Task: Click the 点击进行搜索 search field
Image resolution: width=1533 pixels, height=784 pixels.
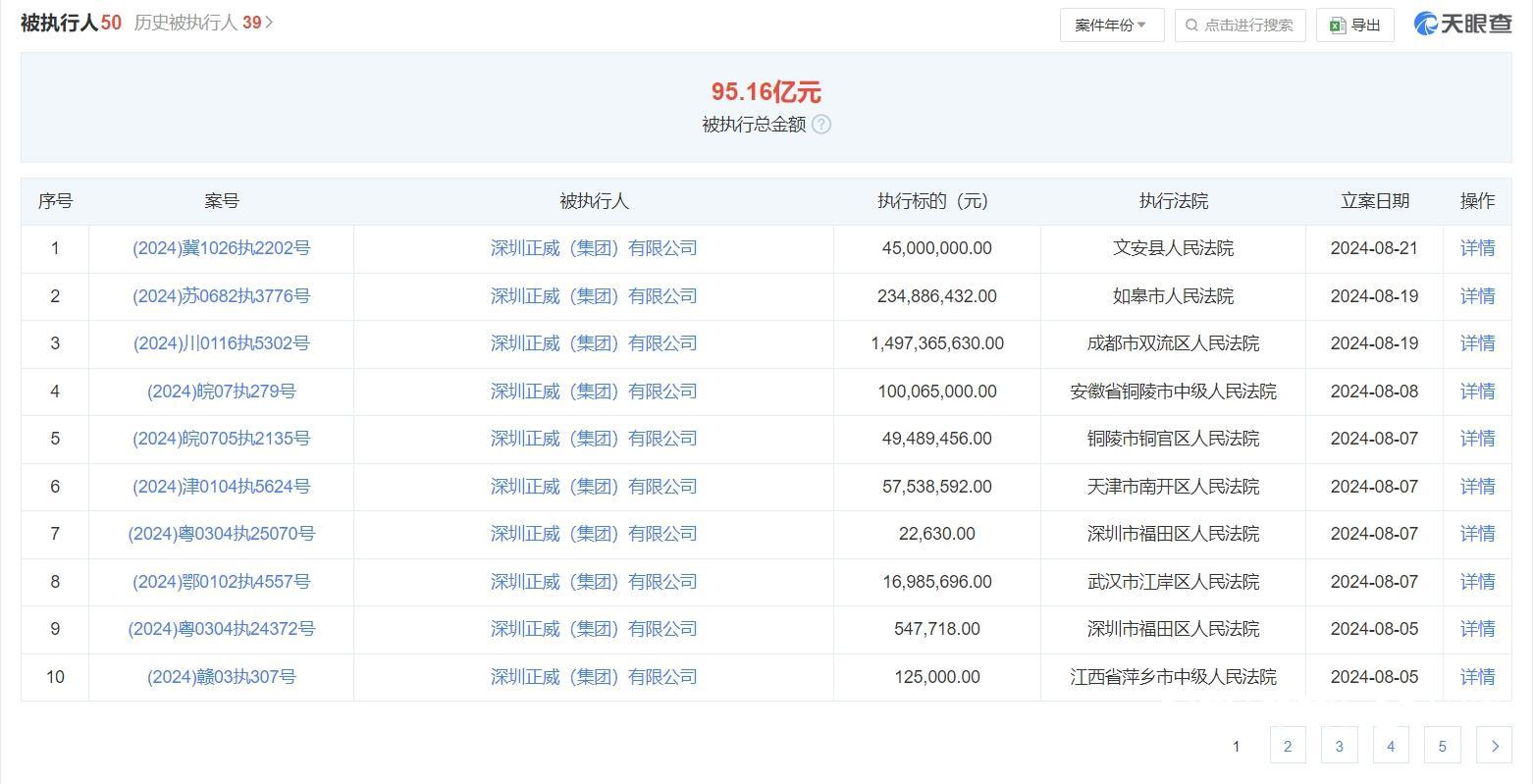Action: tap(1247, 26)
